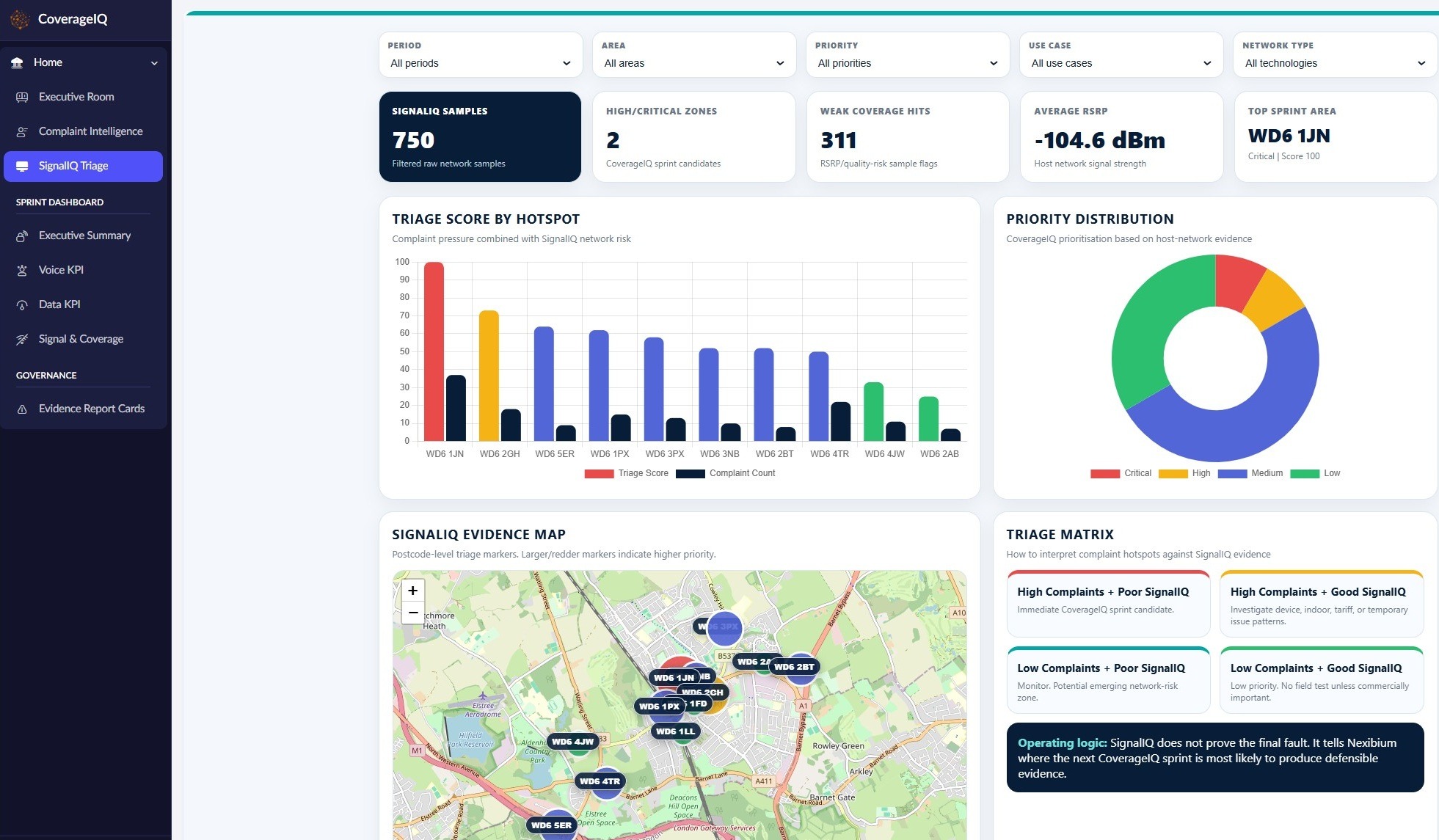The width and height of the screenshot is (1439, 840).
Task: Click Low Complaints + Good SignalIQ card
Action: click(1322, 679)
